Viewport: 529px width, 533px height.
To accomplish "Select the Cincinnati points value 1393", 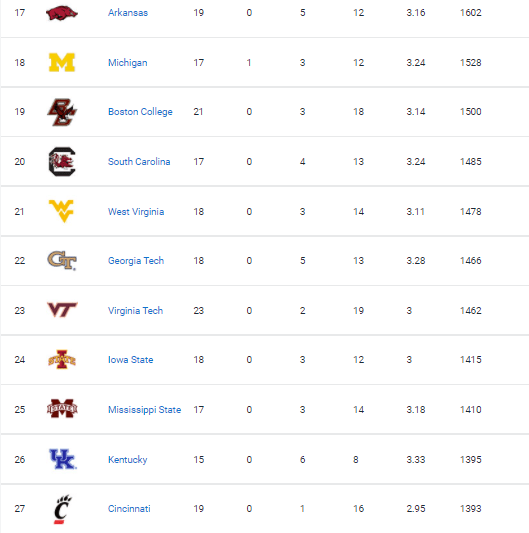I will [x=471, y=509].
